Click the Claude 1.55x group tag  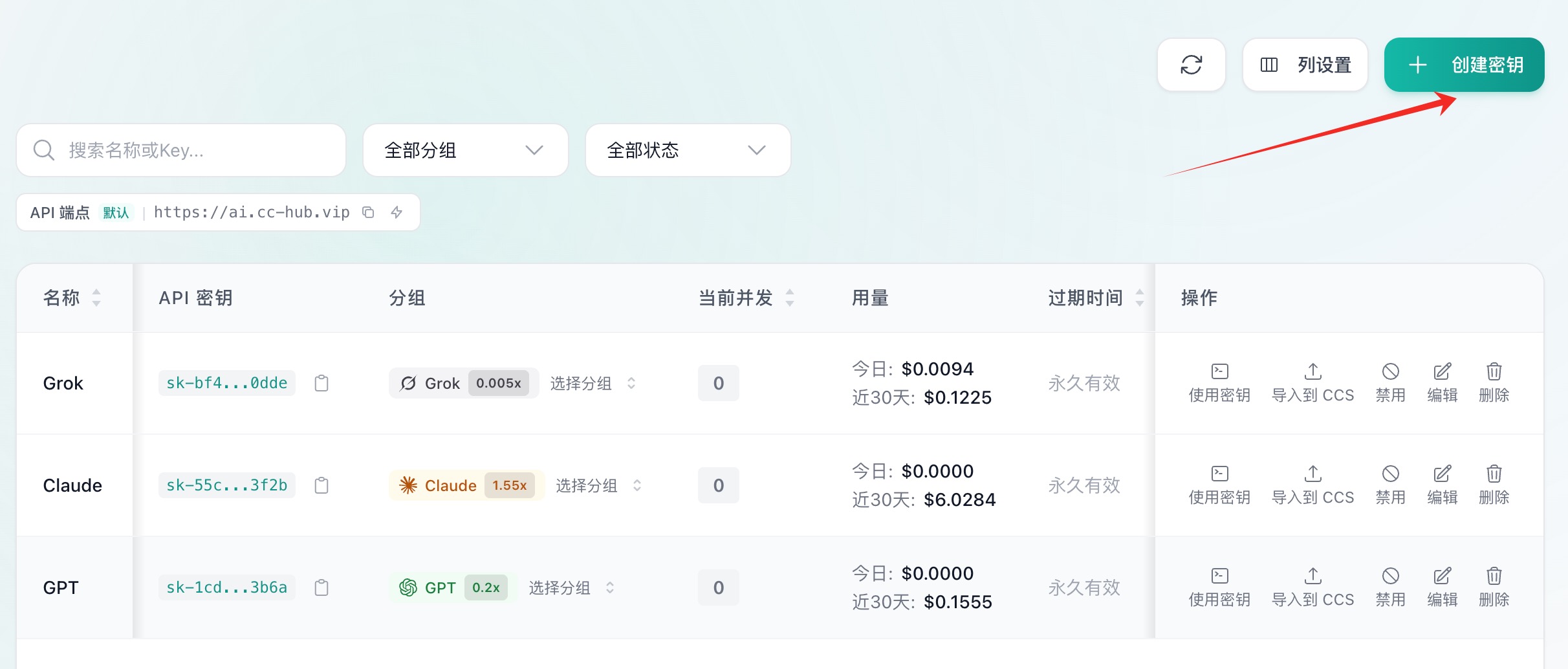[x=466, y=485]
